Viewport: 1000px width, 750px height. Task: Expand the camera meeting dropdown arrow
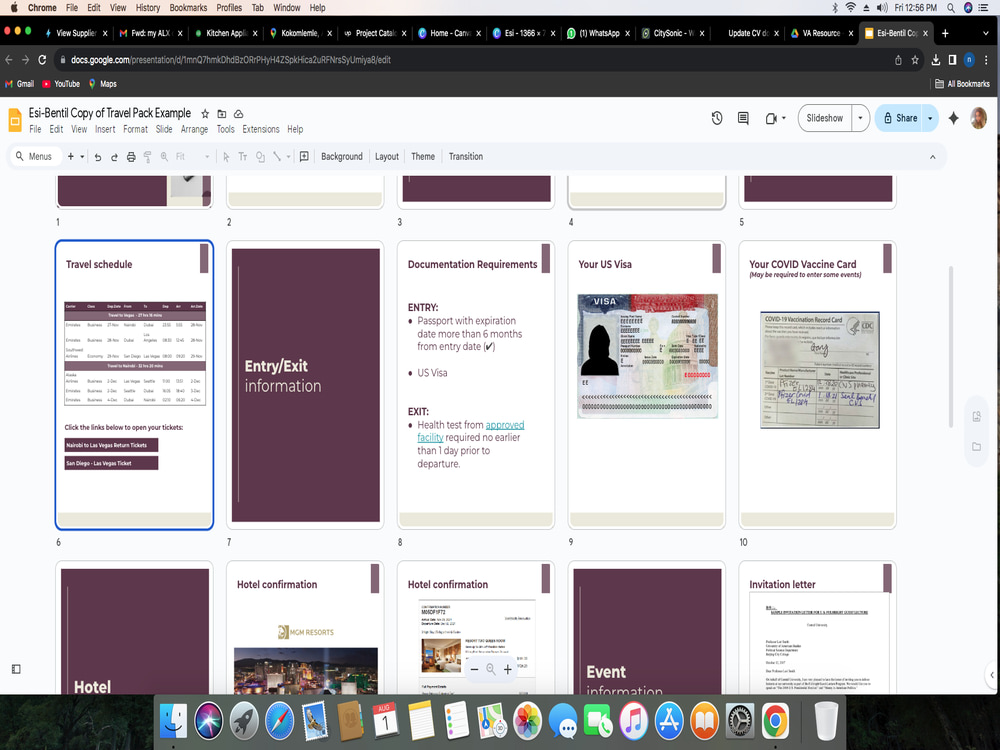[784, 119]
